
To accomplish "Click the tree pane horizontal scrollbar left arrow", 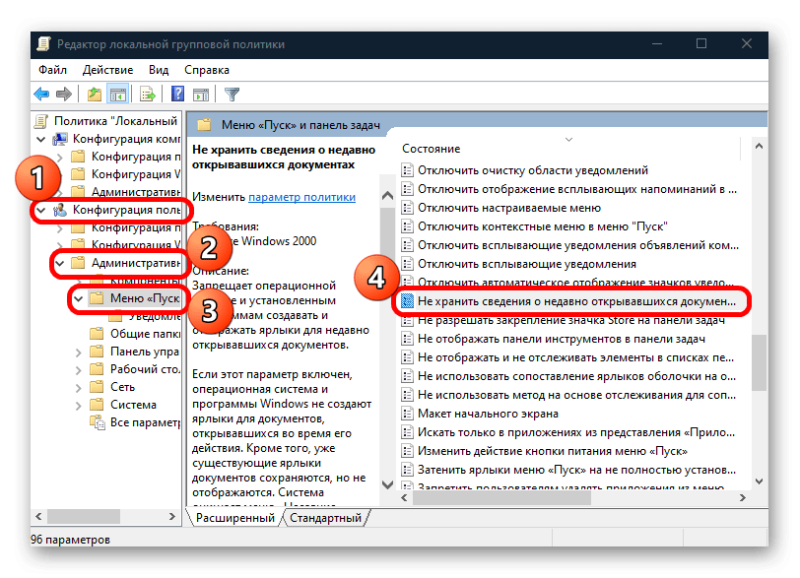I will [38, 517].
